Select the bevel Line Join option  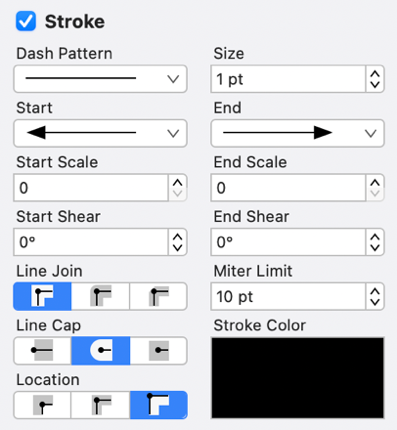coord(158,296)
